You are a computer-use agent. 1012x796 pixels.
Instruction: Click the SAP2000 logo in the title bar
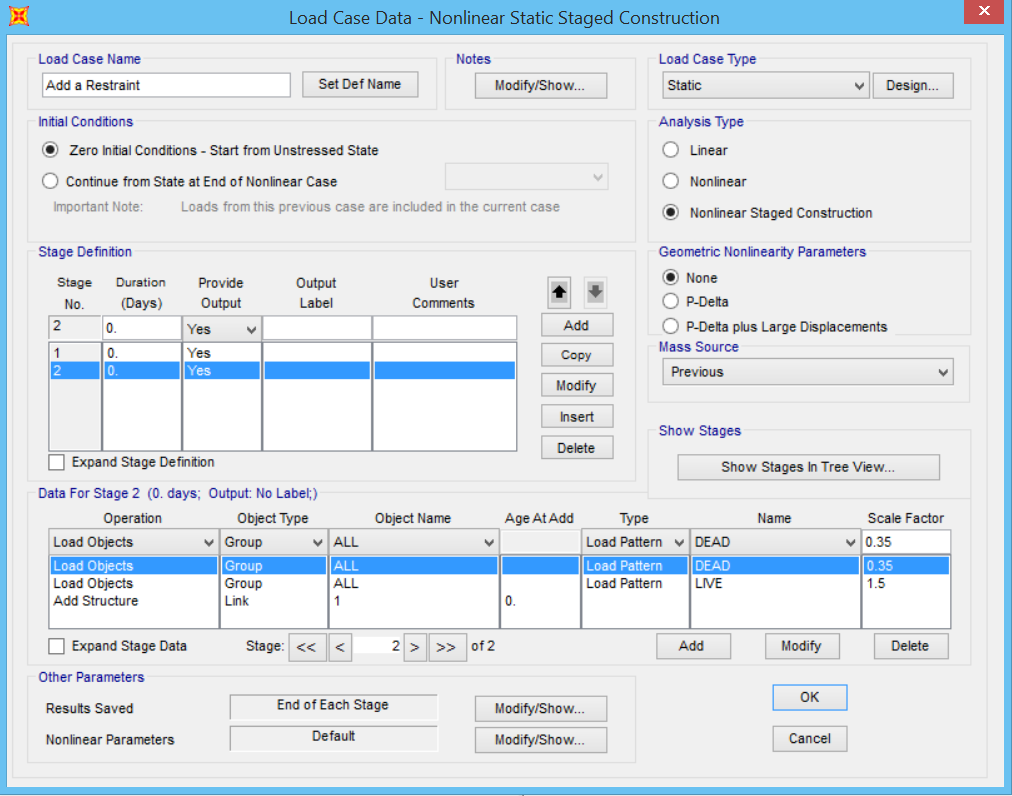pyautogui.click(x=18, y=16)
